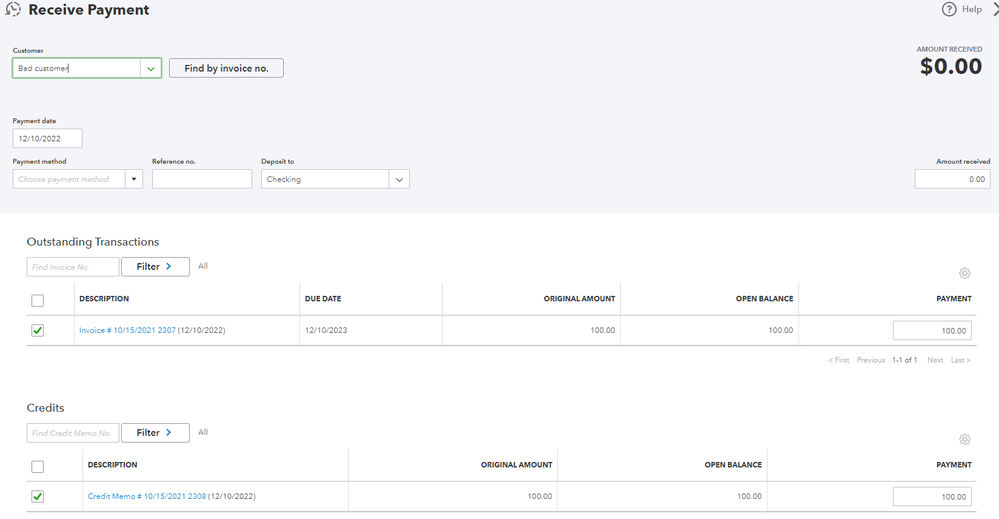This screenshot has width=999, height=519.
Task: Click the Find by invoice no. button
Action: click(226, 68)
